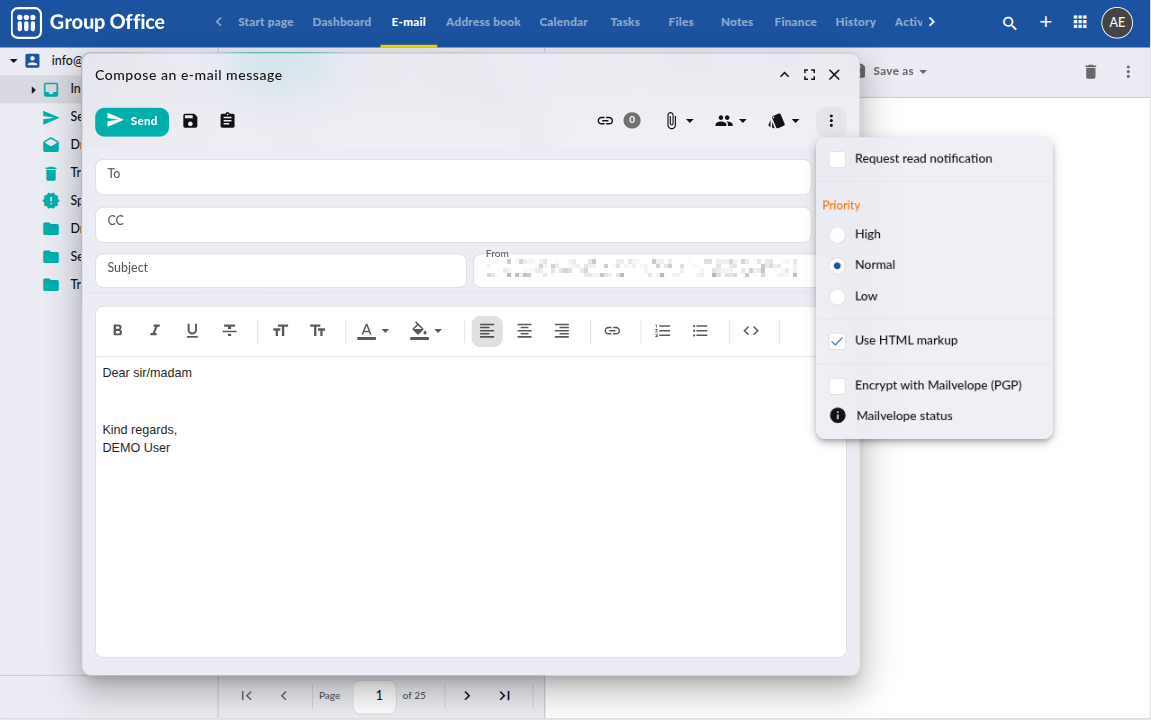The width and height of the screenshot is (1151, 720).
Task: Show the previous tabs using the left chevron
Action: tap(218, 22)
